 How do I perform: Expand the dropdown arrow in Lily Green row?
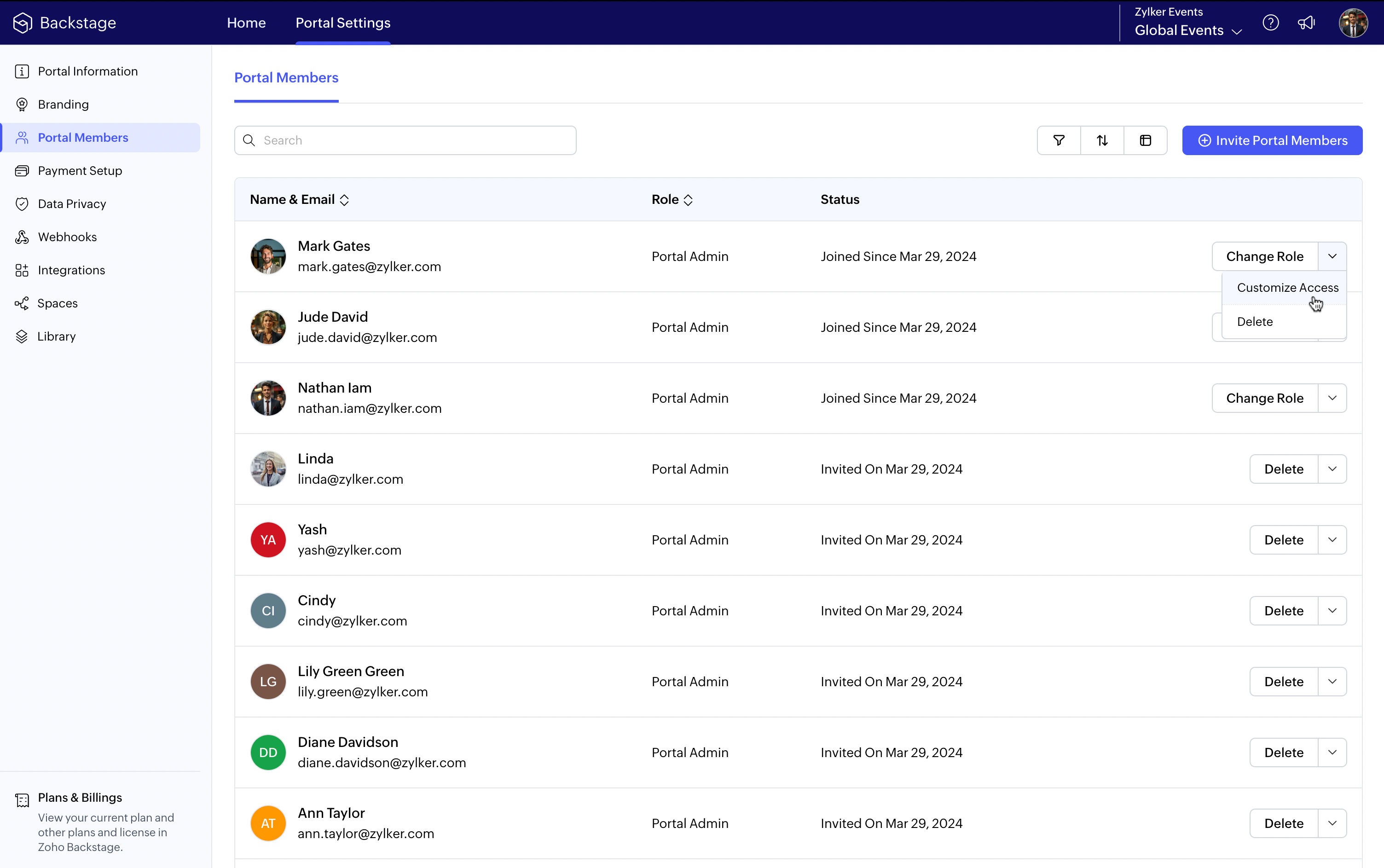tap(1332, 682)
